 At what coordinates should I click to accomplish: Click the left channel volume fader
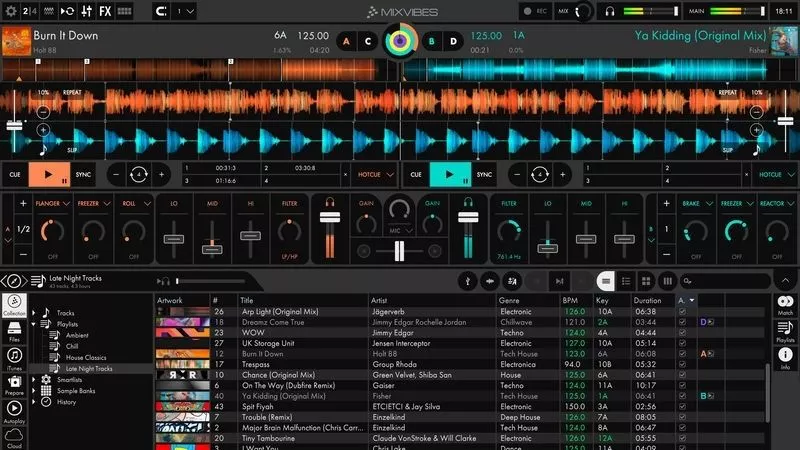pyautogui.click(x=330, y=218)
